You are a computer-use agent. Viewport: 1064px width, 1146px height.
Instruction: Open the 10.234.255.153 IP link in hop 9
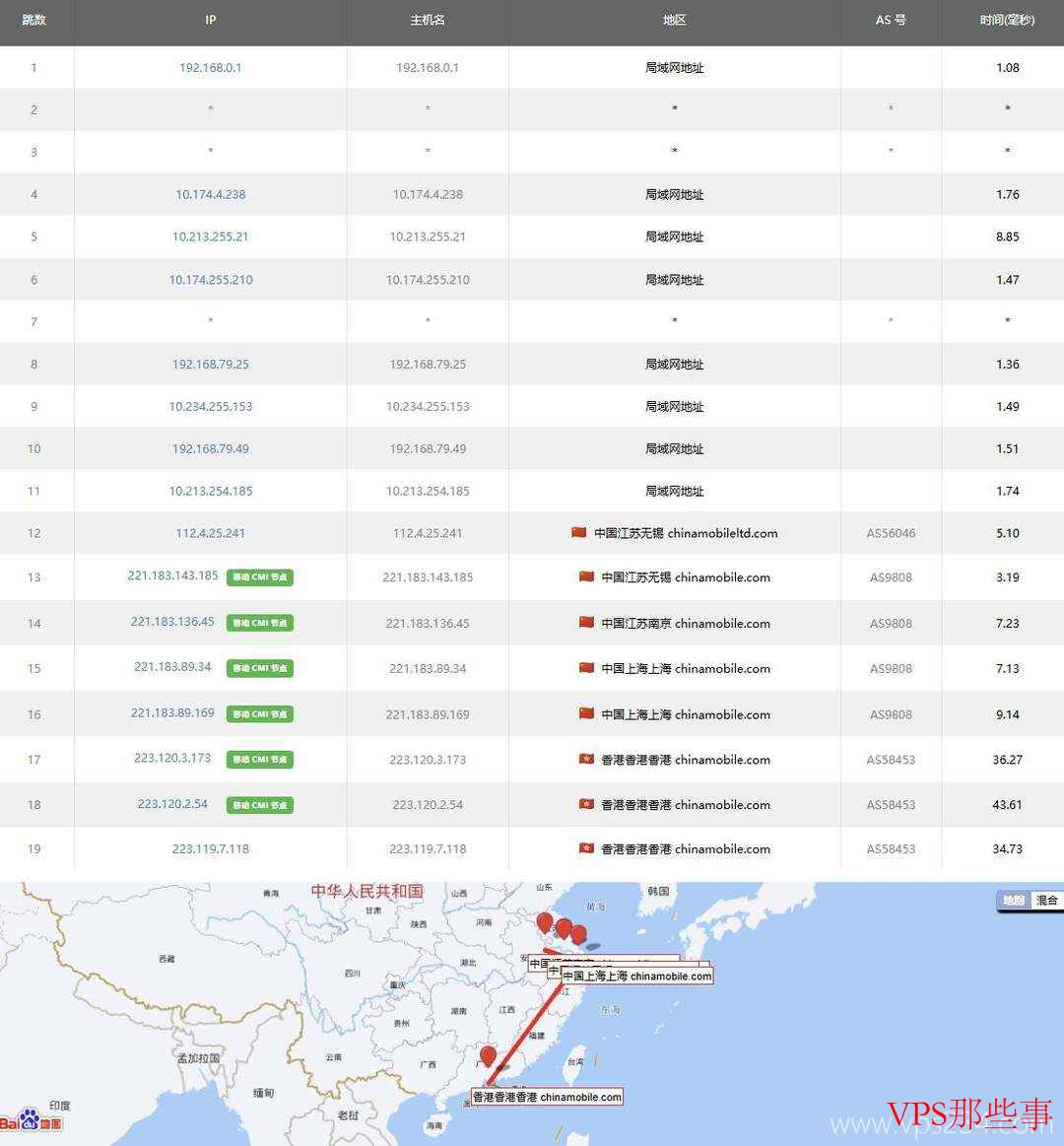(211, 406)
